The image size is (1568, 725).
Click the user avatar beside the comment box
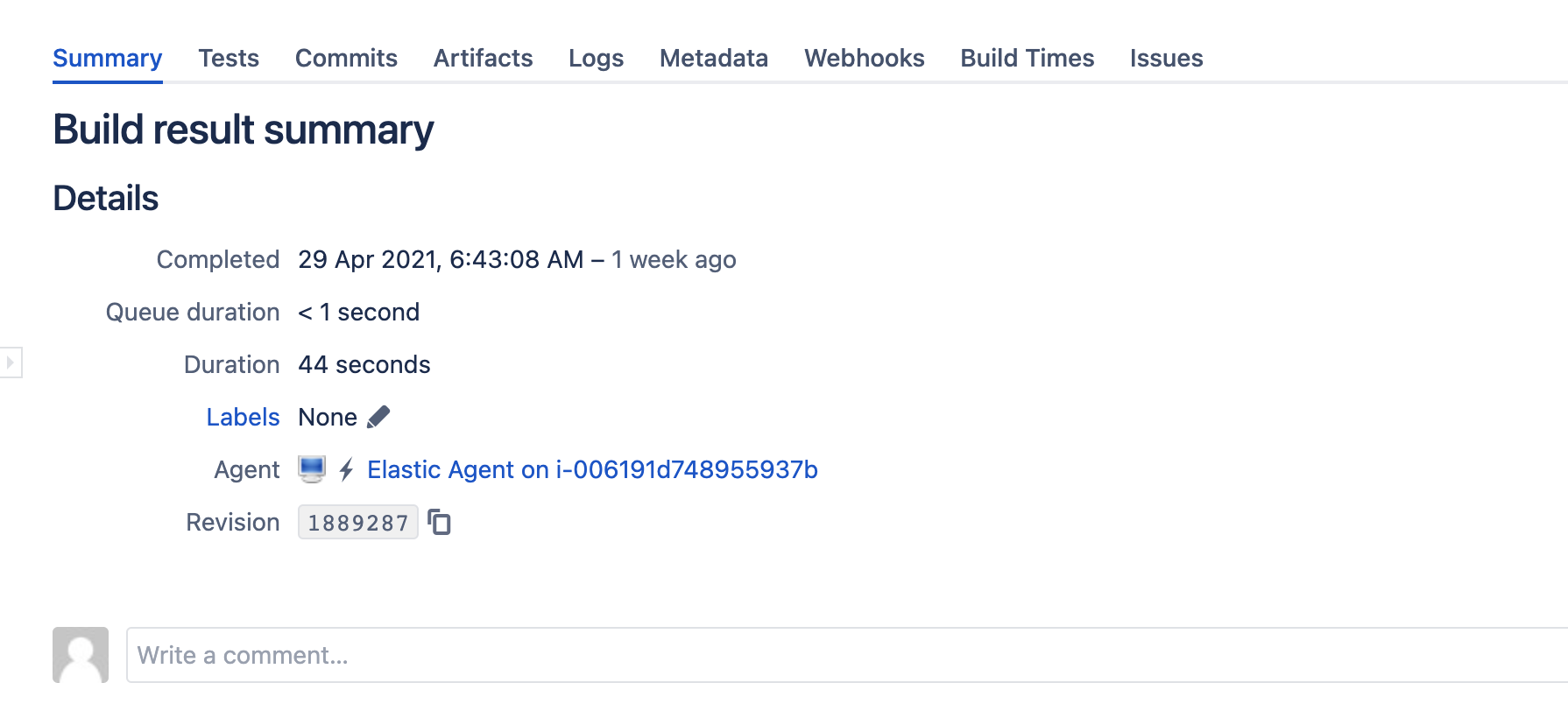pos(80,655)
